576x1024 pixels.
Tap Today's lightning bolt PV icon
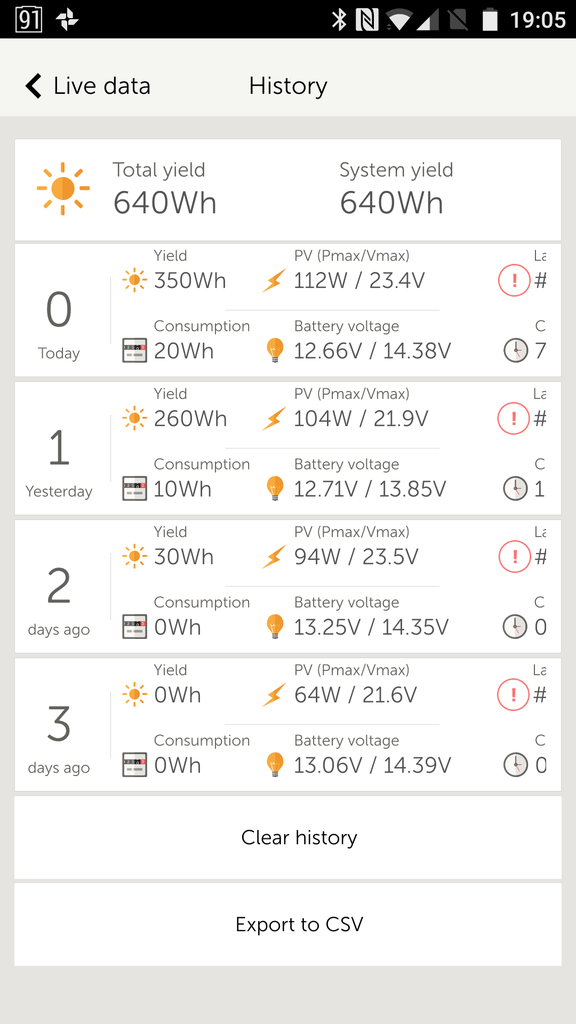click(274, 281)
